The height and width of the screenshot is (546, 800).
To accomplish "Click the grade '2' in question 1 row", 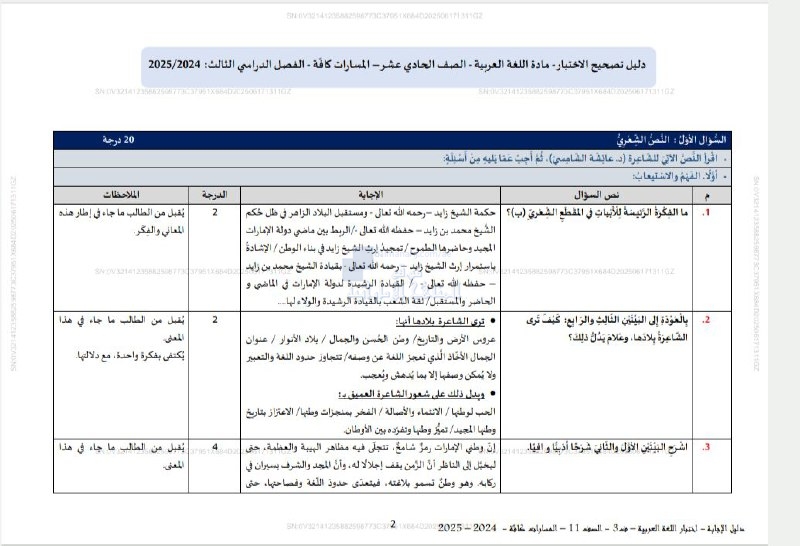I will click(214, 213).
